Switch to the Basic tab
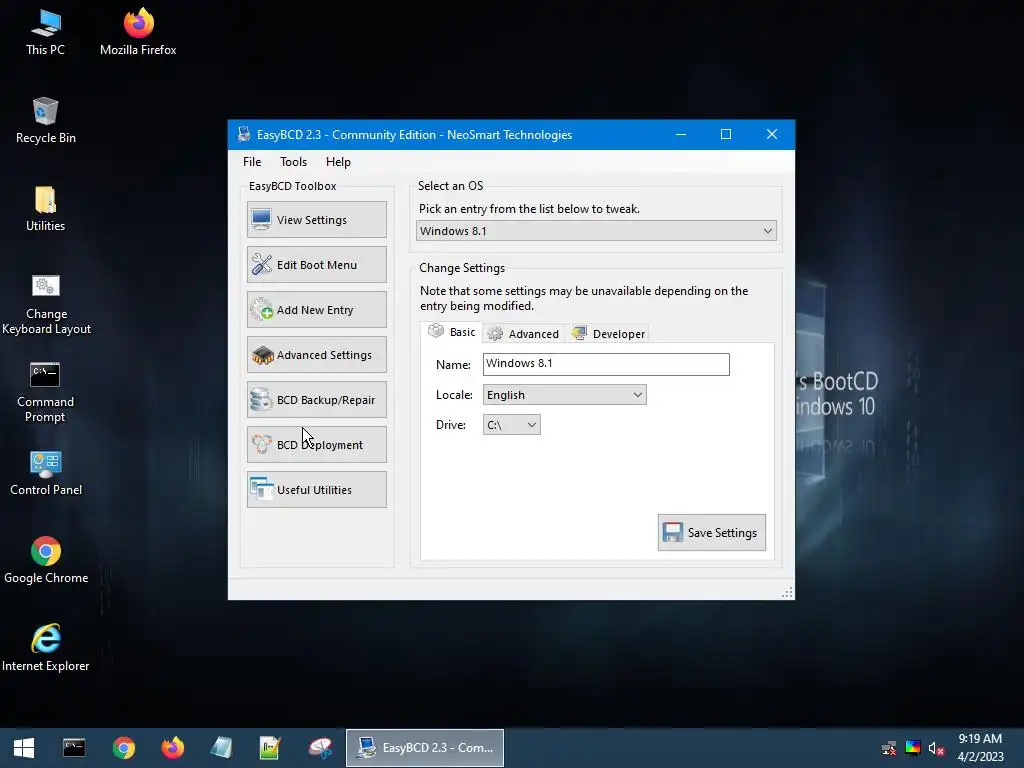 point(452,332)
